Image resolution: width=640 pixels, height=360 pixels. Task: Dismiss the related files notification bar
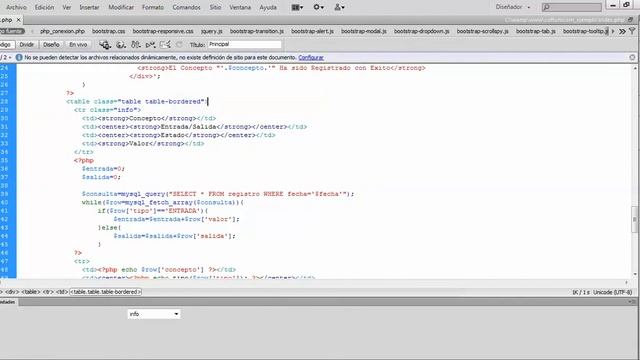point(632,58)
